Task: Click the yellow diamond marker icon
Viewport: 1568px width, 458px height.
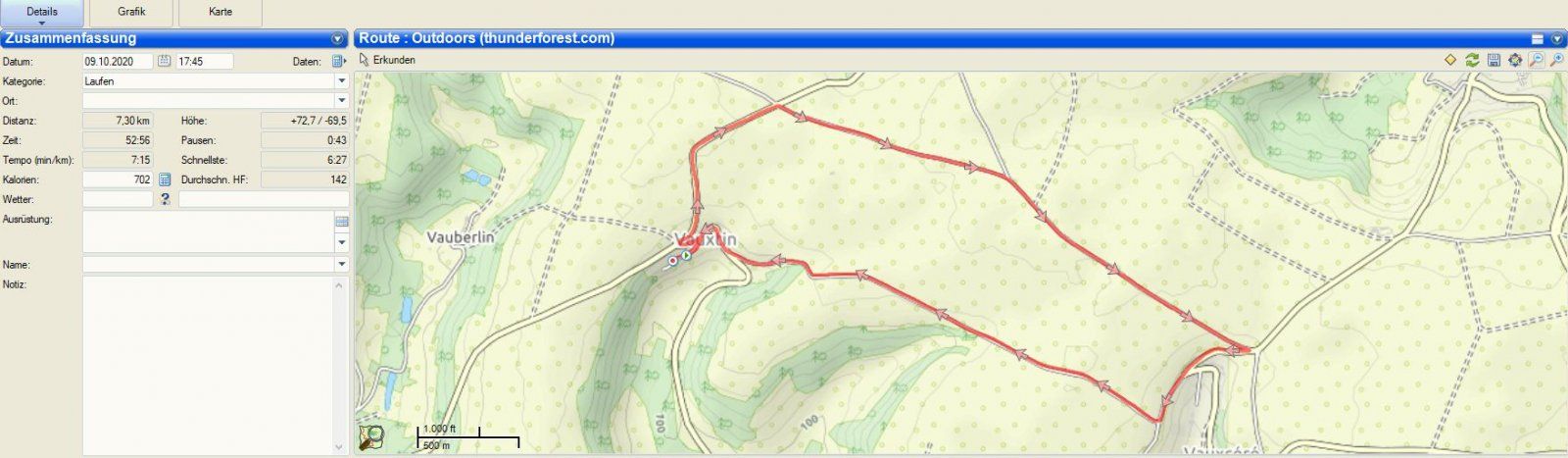Action: 1450,60
